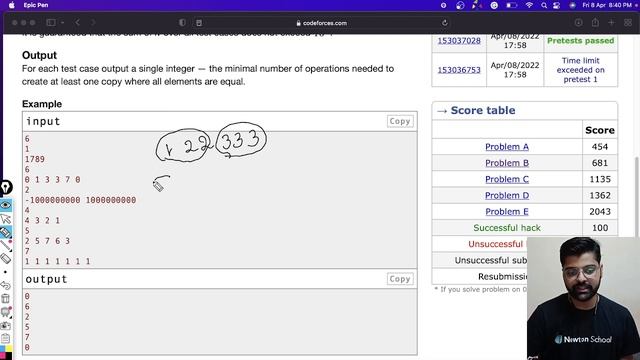Click the input line '-1000000000 1000000000'
Screen dimensions: 640x360
click(80, 200)
